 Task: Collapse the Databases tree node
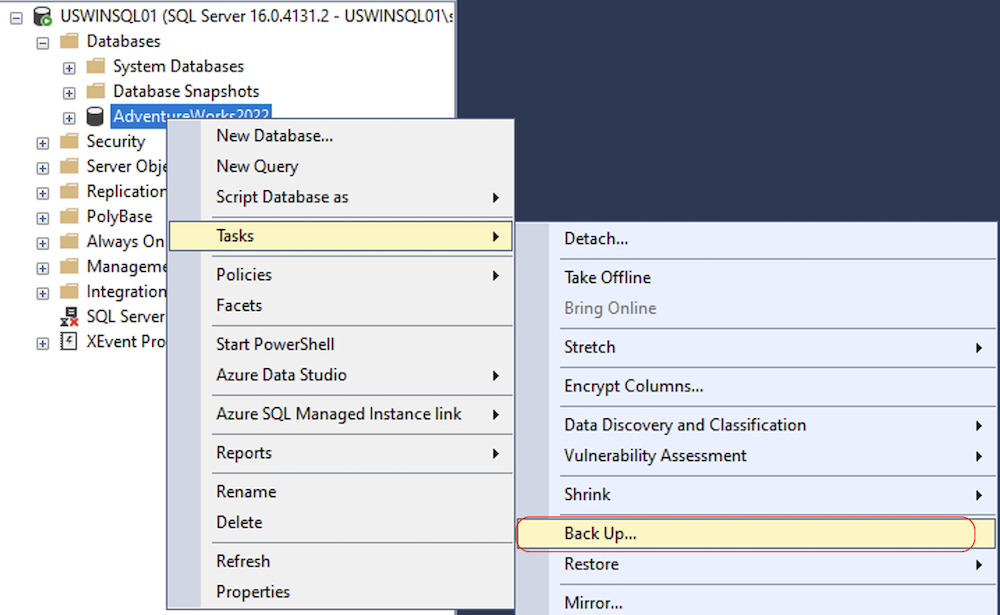click(43, 42)
